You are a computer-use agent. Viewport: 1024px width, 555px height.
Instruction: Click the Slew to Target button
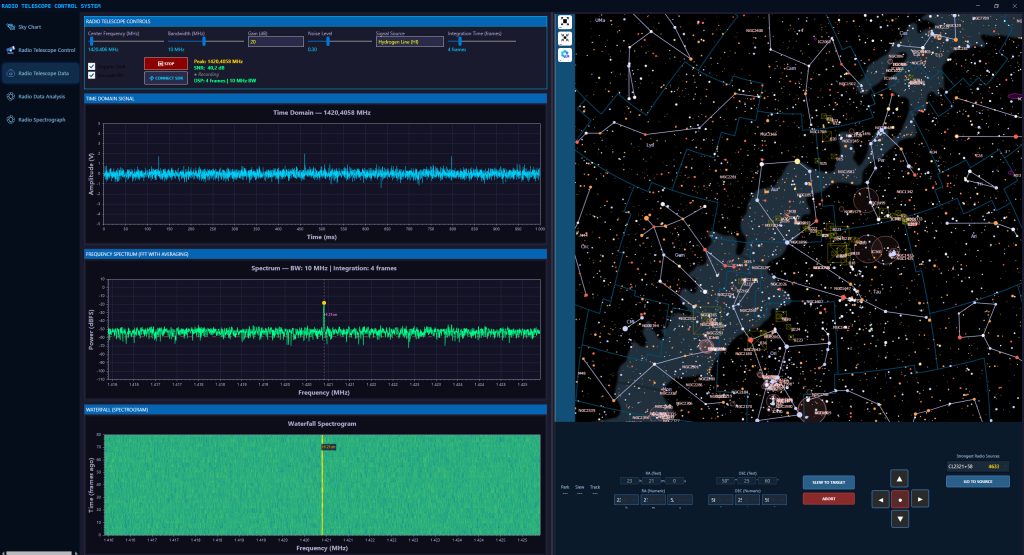click(x=828, y=482)
